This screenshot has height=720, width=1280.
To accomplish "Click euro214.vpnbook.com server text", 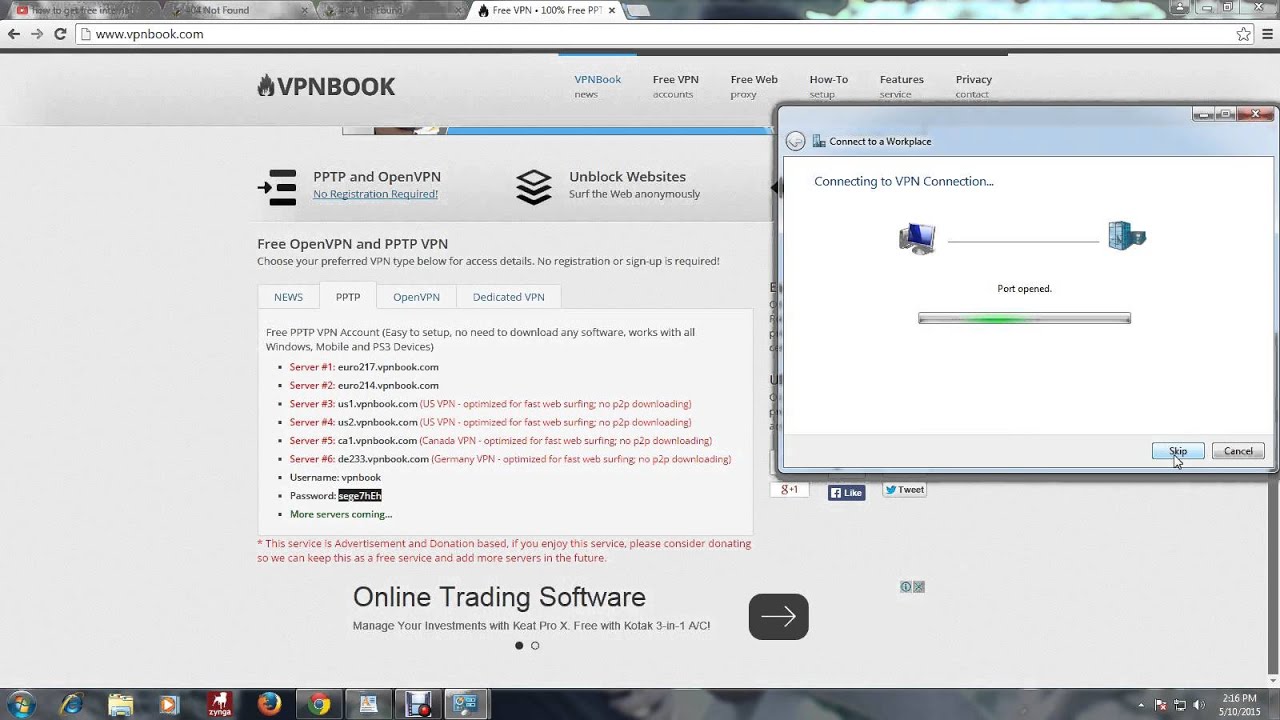I will pos(388,385).
